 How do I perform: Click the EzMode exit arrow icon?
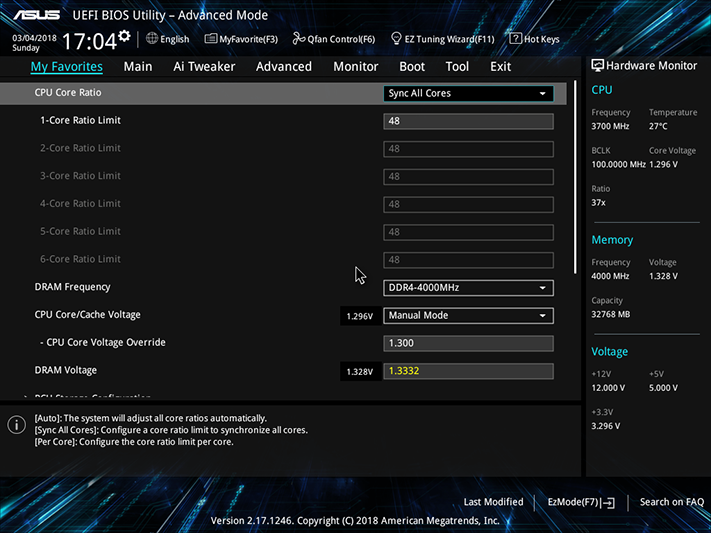(609, 503)
